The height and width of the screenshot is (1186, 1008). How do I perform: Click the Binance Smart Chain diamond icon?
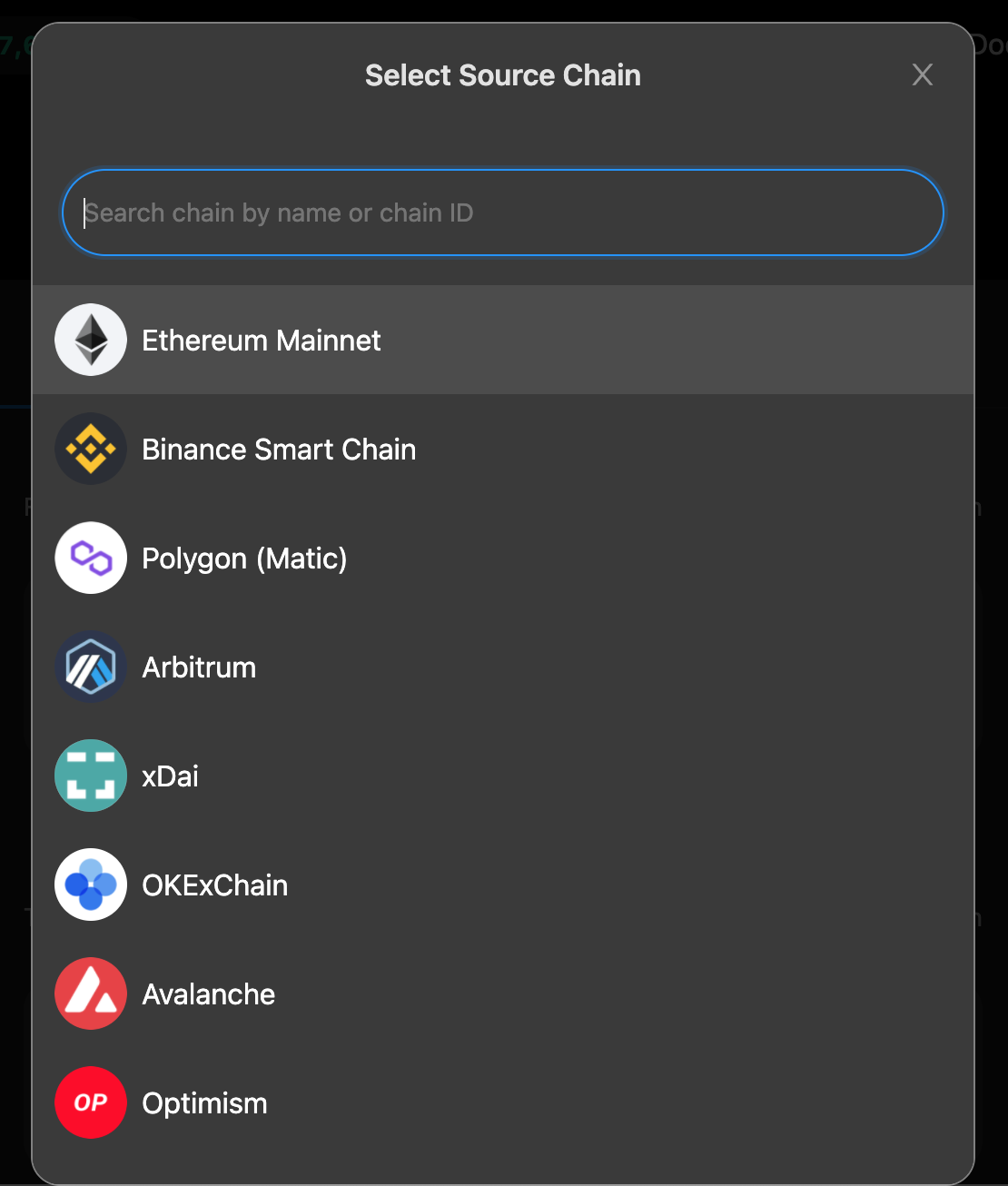coord(91,449)
